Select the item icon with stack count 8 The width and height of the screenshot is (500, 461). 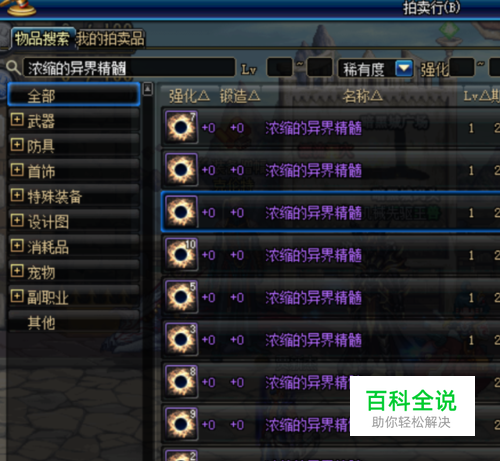click(181, 382)
